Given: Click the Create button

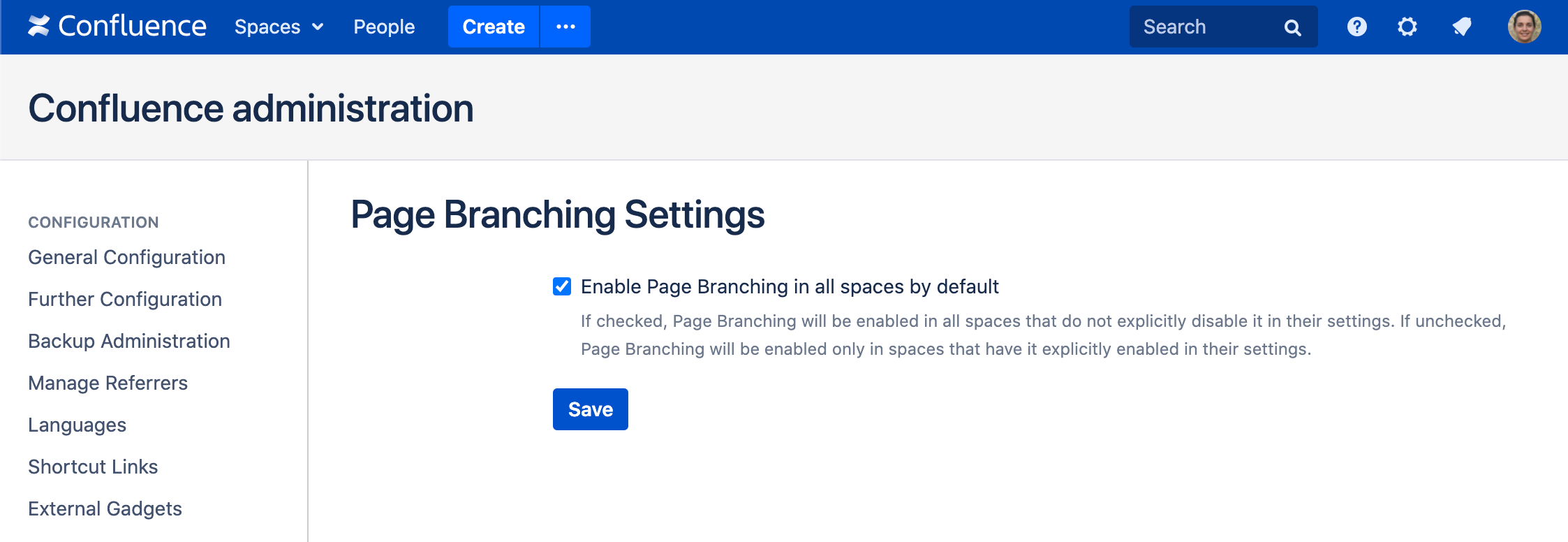Looking at the screenshot, I should pos(494,27).
